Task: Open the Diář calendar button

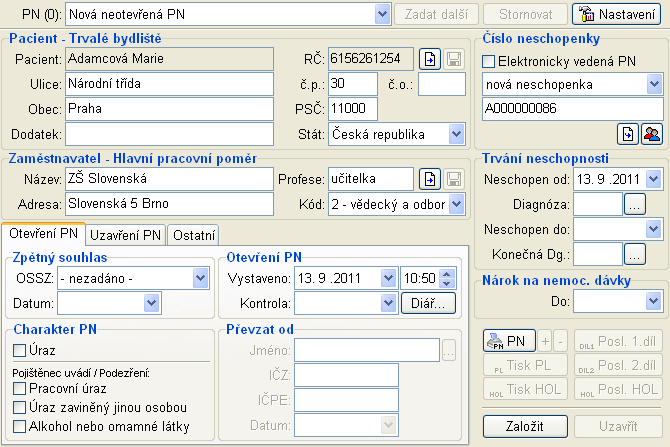Action: (x=428, y=302)
